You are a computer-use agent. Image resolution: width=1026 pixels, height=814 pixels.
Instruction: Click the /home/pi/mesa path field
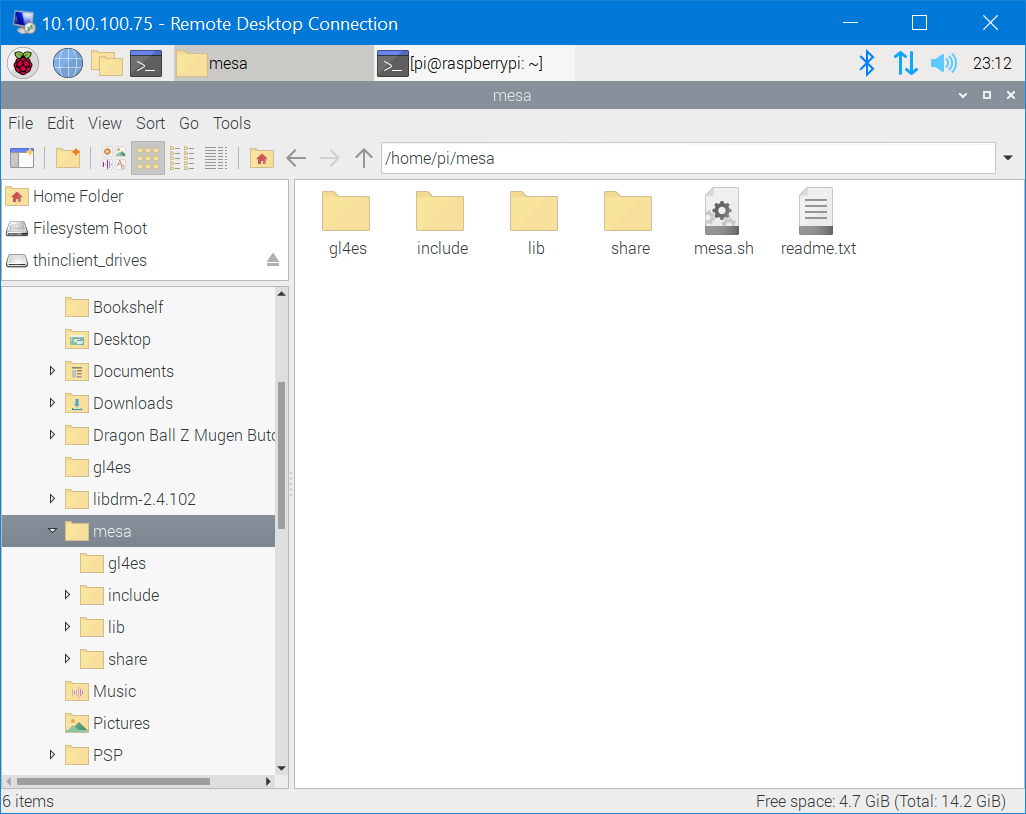687,158
